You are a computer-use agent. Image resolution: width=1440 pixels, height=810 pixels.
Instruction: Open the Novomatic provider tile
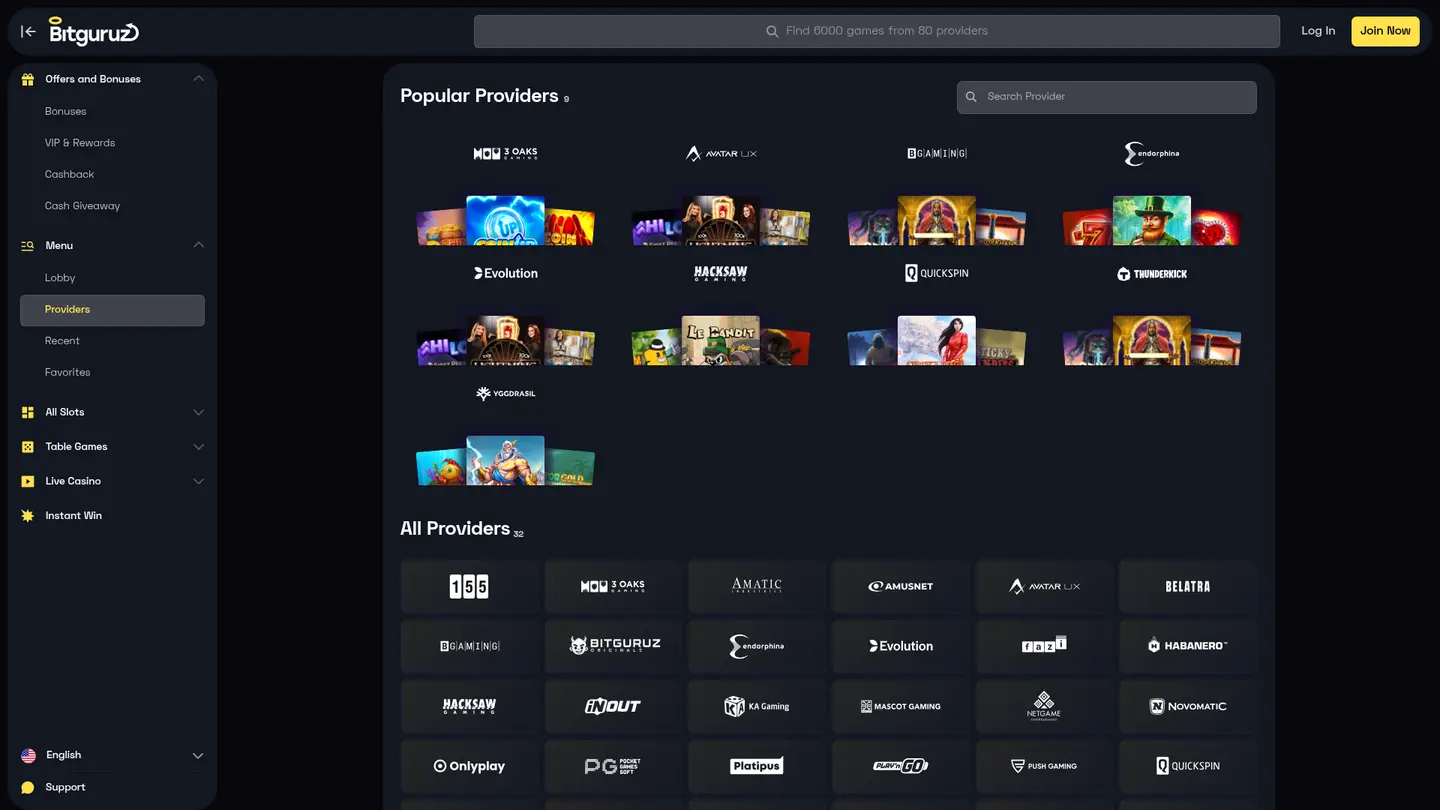click(1188, 706)
